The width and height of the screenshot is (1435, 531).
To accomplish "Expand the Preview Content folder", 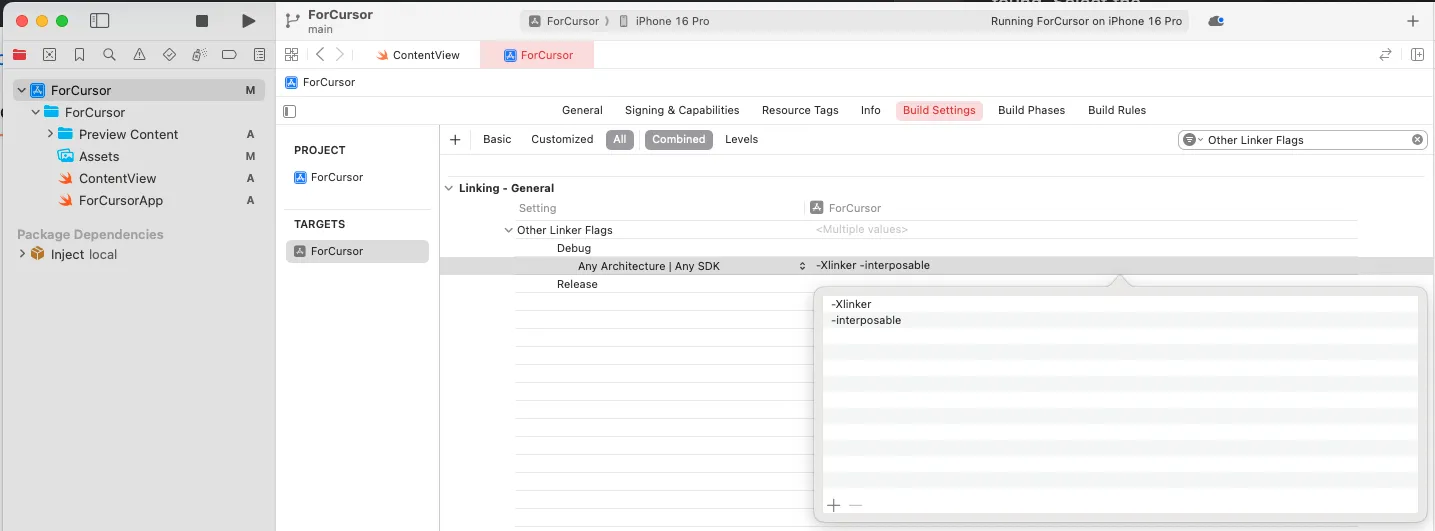I will (50, 134).
